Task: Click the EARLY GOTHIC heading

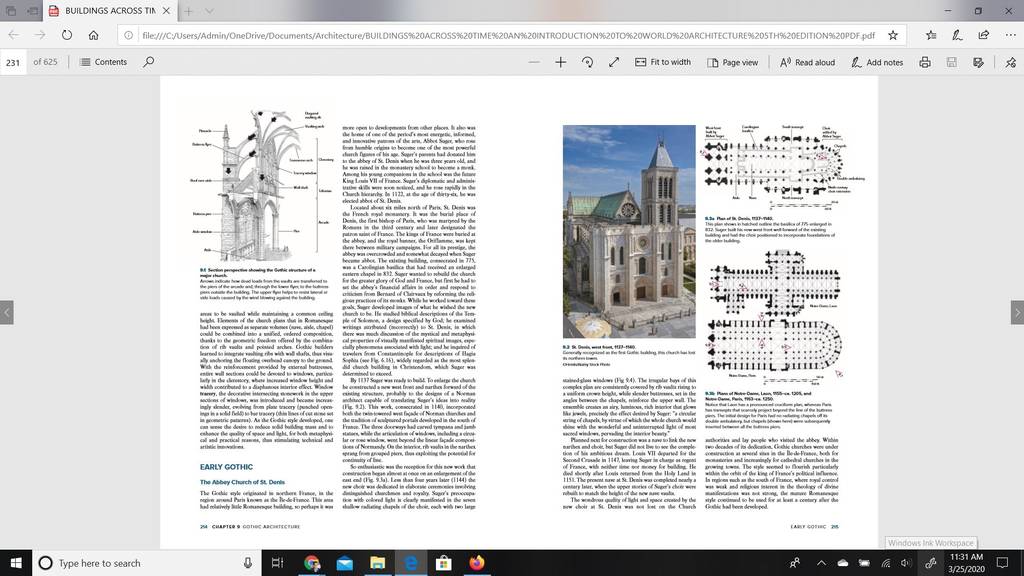Action: [x=226, y=467]
